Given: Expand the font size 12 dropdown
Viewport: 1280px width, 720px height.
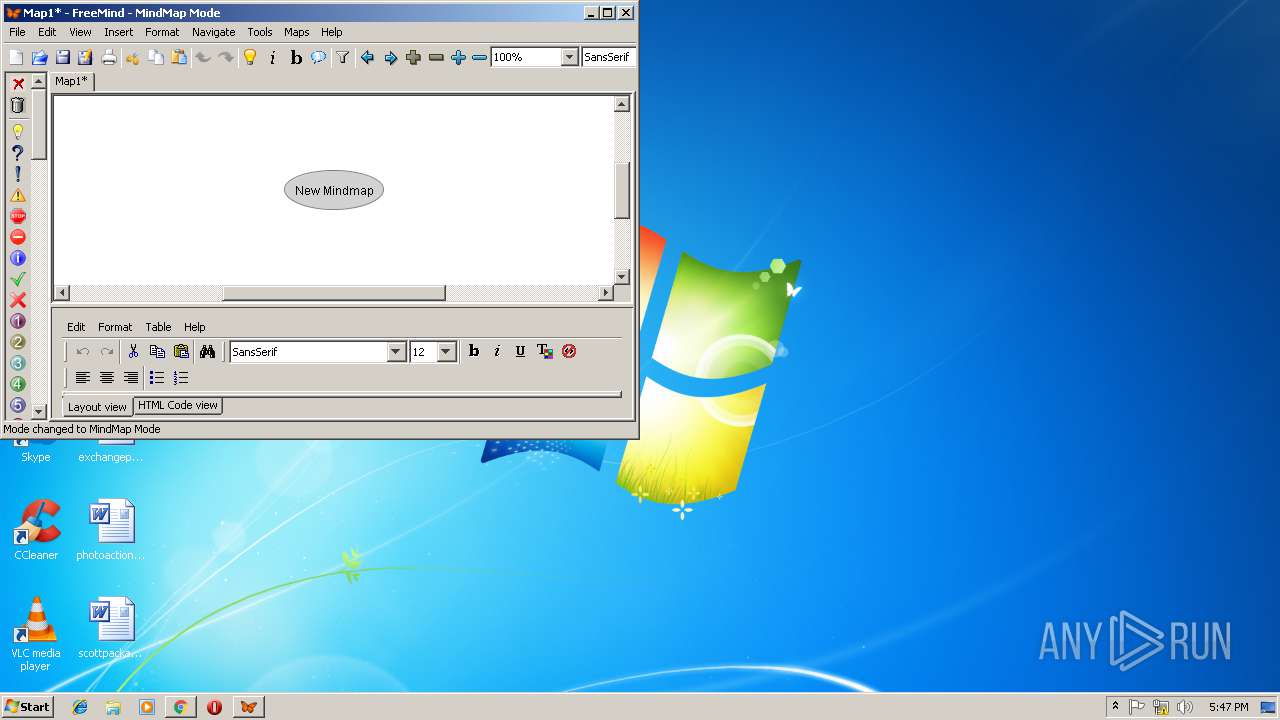Looking at the screenshot, I should point(447,352).
